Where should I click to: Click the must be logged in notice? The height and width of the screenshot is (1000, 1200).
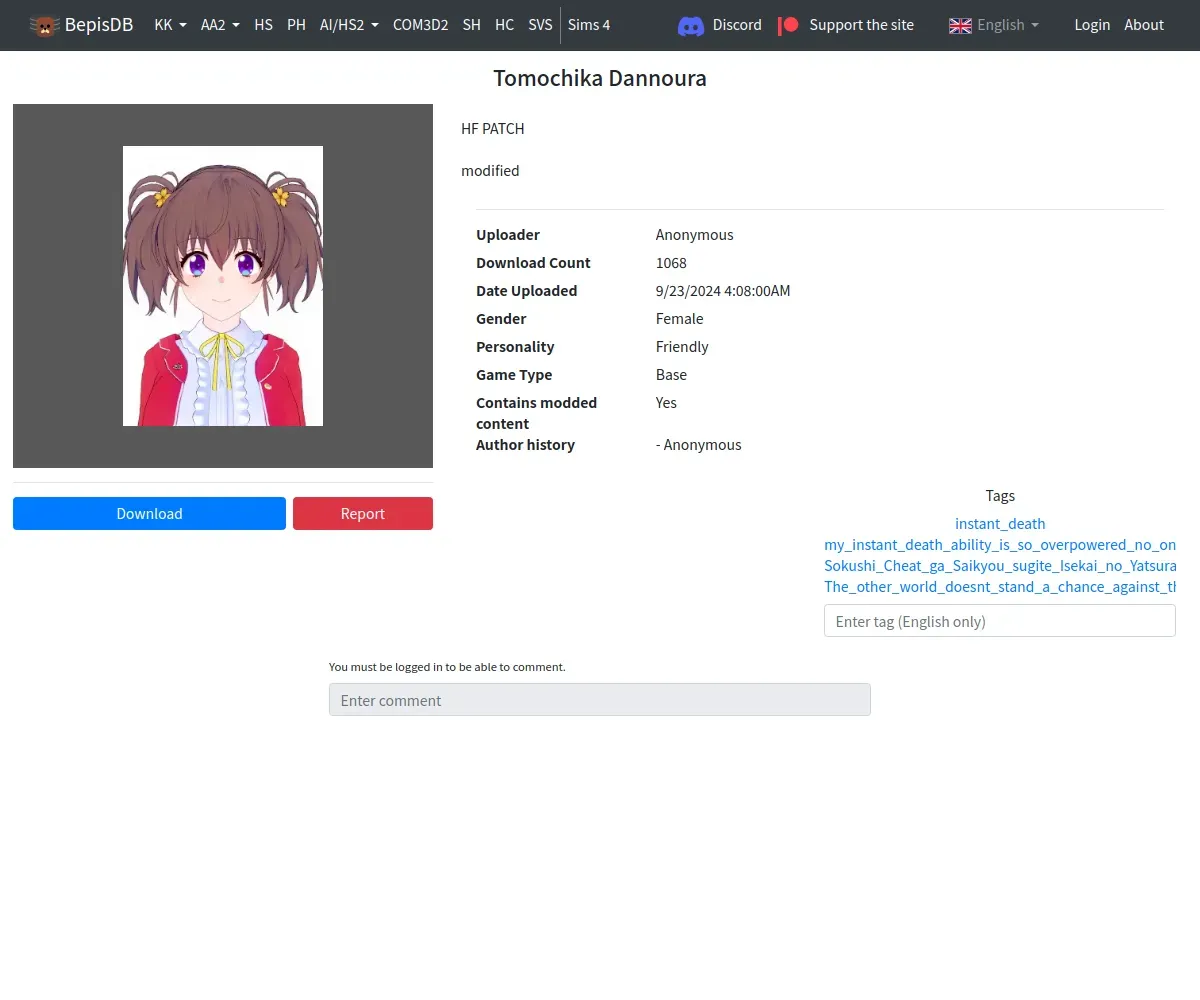[x=447, y=666]
